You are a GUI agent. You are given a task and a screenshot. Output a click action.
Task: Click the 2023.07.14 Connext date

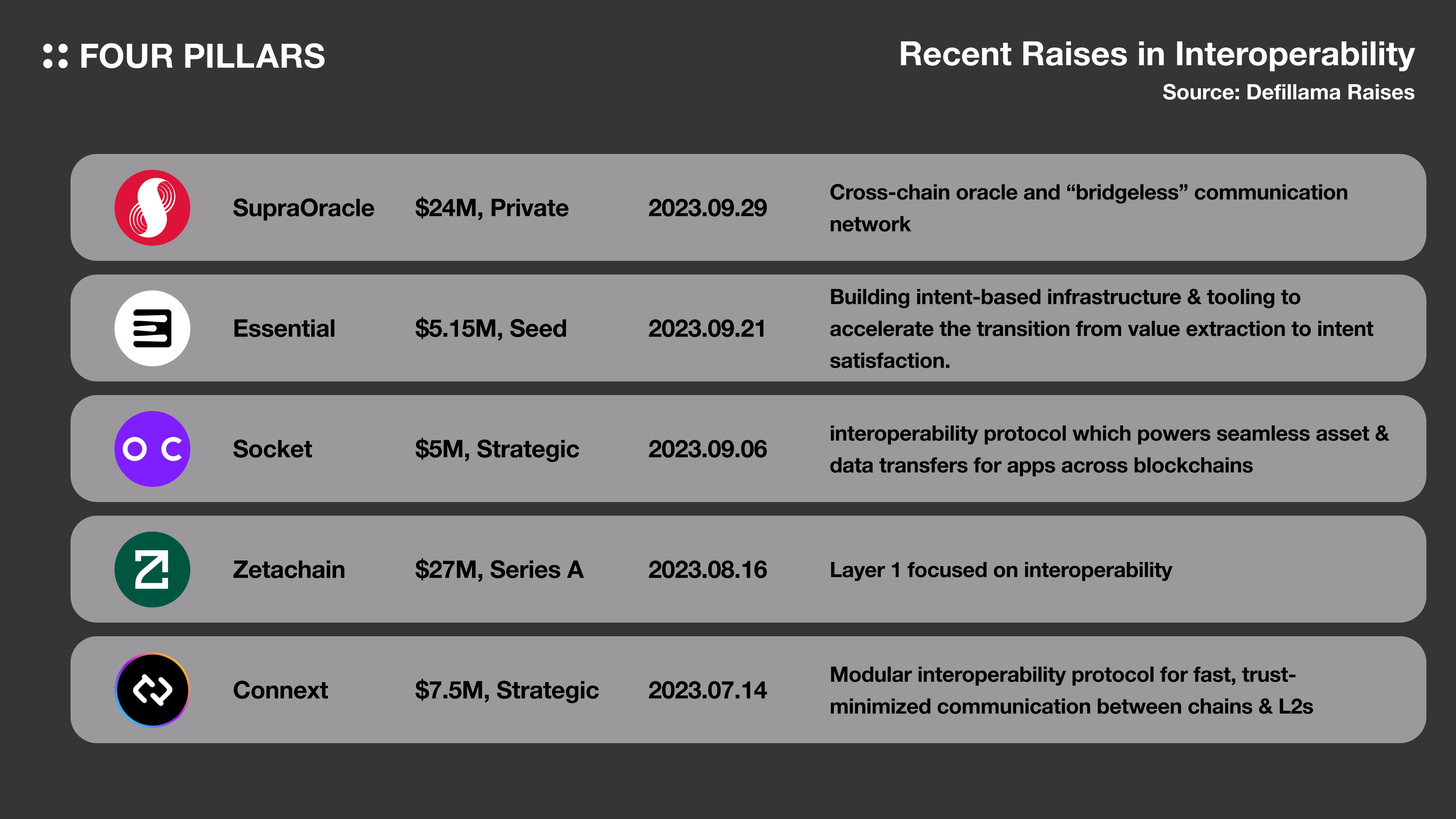click(x=707, y=690)
